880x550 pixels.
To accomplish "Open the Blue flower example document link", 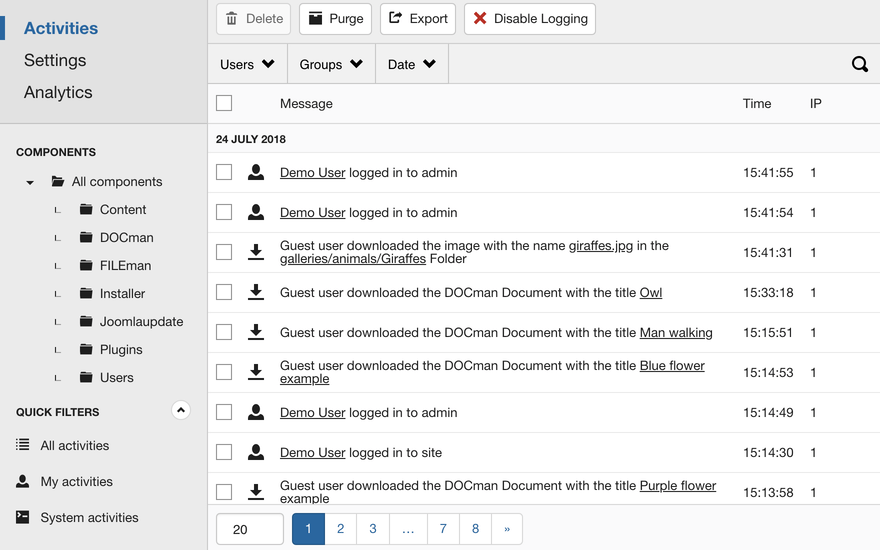I will click(671, 366).
